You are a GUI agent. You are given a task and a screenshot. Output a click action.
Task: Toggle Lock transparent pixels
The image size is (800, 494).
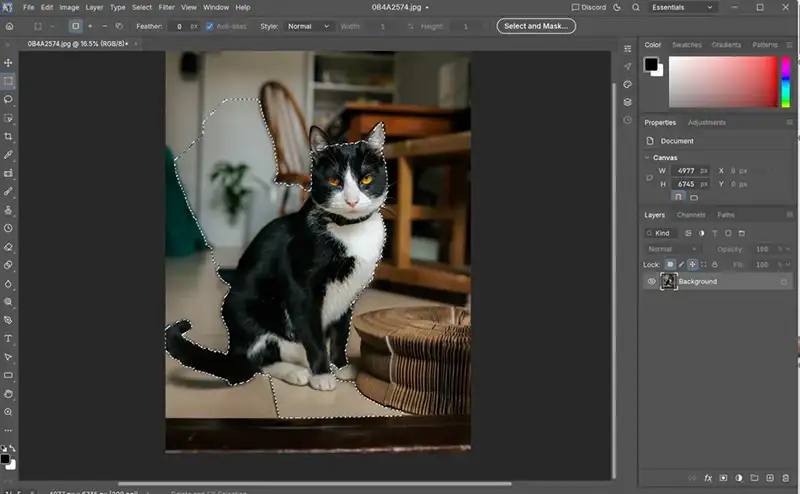pyautogui.click(x=670, y=264)
